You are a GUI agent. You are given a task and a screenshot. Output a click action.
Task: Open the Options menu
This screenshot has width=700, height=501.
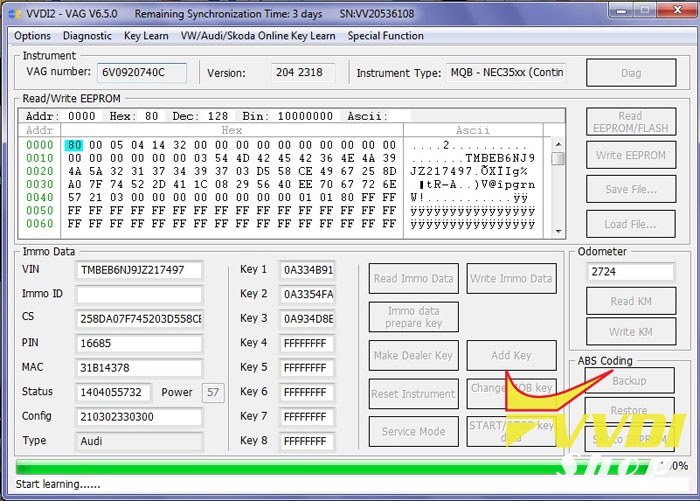coord(32,36)
